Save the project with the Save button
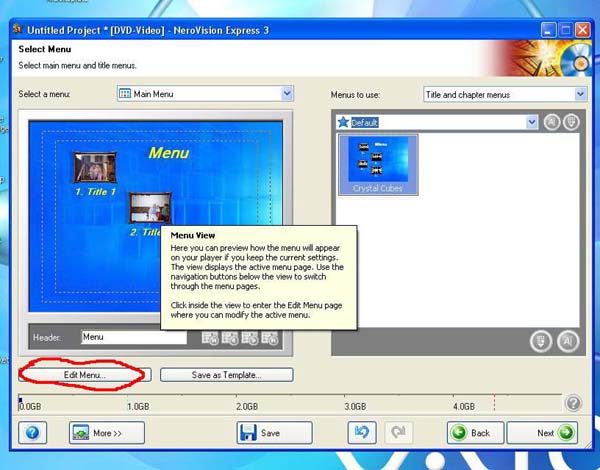 [x=274, y=433]
